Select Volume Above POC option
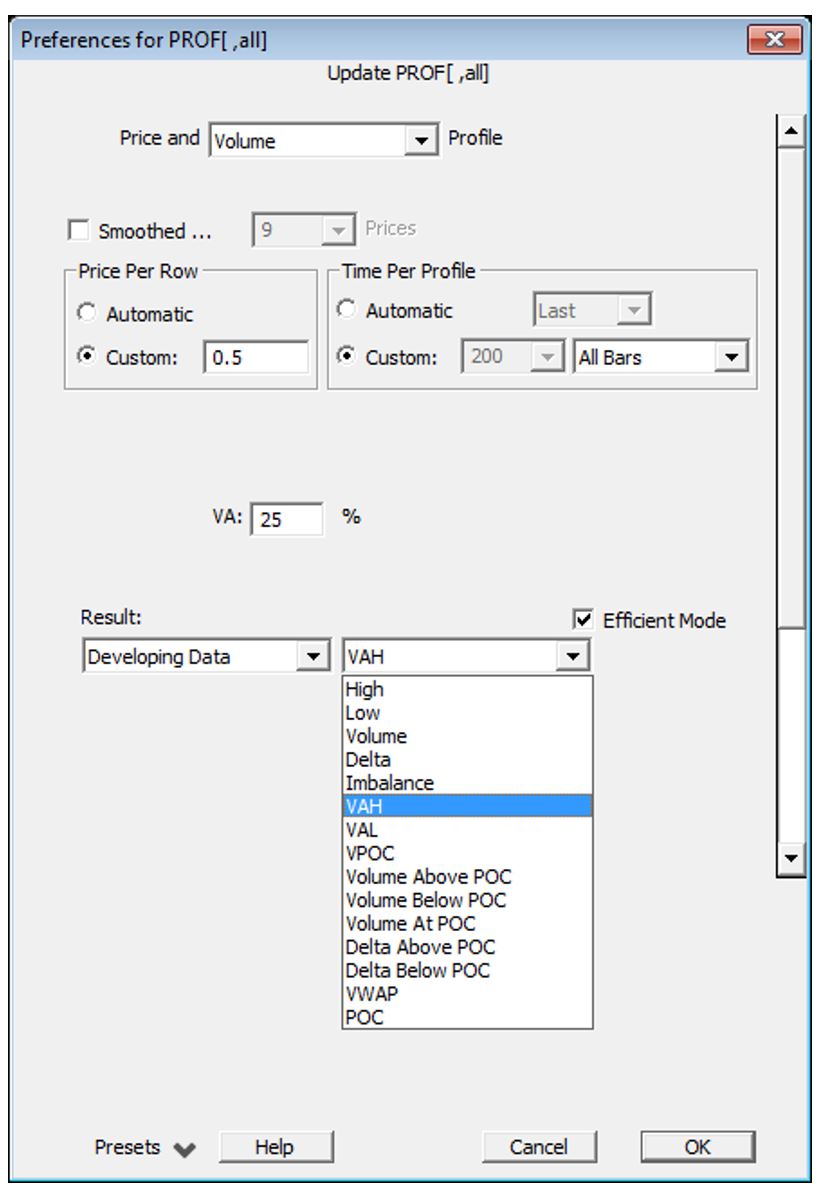 (428, 877)
